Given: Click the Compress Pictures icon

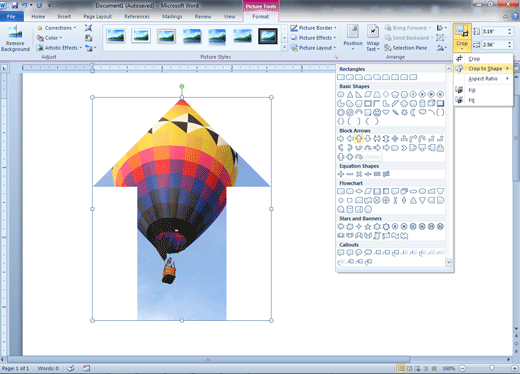Looking at the screenshot, I should 88,28.
